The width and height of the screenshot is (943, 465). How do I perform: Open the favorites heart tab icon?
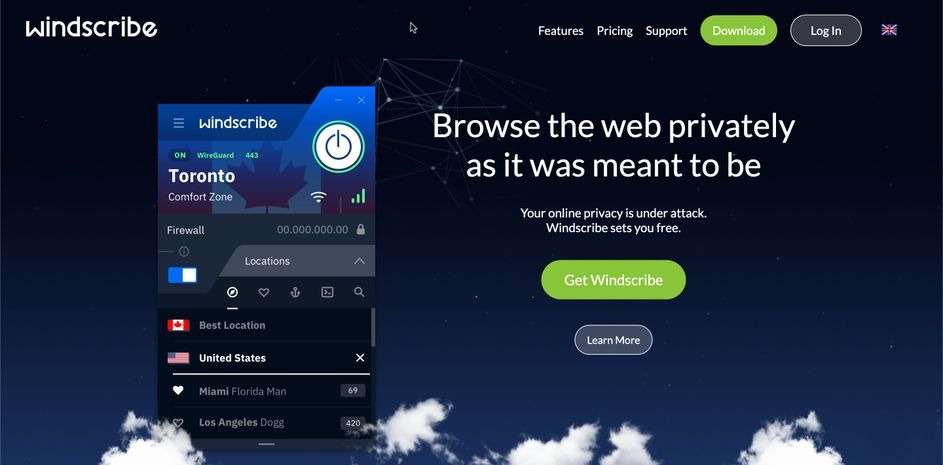pos(263,292)
